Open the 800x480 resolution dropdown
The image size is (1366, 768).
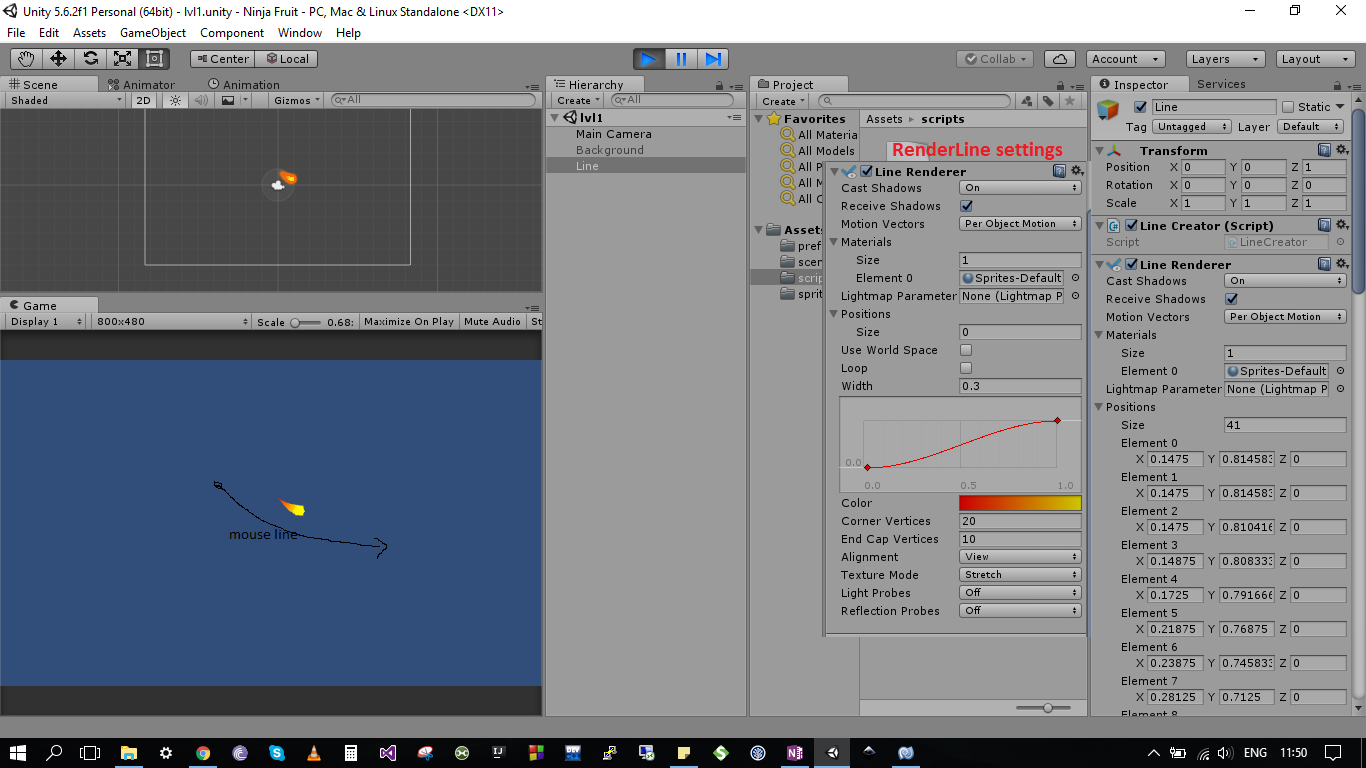(x=172, y=322)
